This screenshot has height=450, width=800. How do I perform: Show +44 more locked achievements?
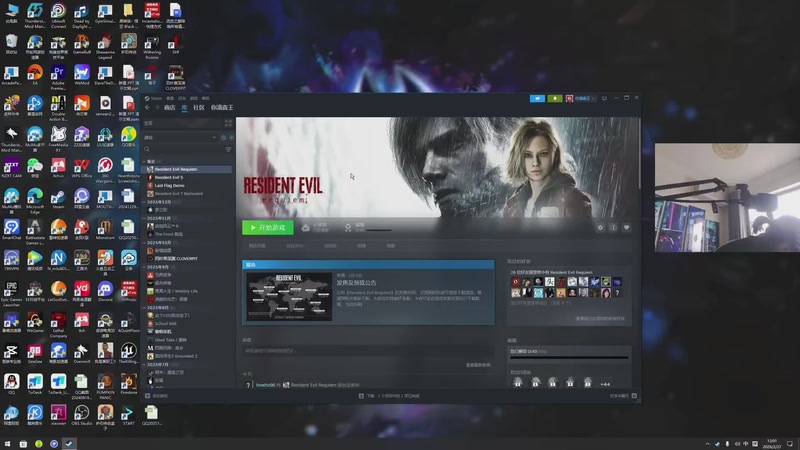tap(605, 384)
